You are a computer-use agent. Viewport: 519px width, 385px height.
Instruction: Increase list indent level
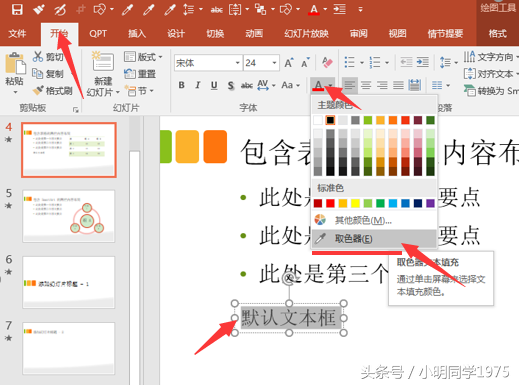tap(423, 62)
